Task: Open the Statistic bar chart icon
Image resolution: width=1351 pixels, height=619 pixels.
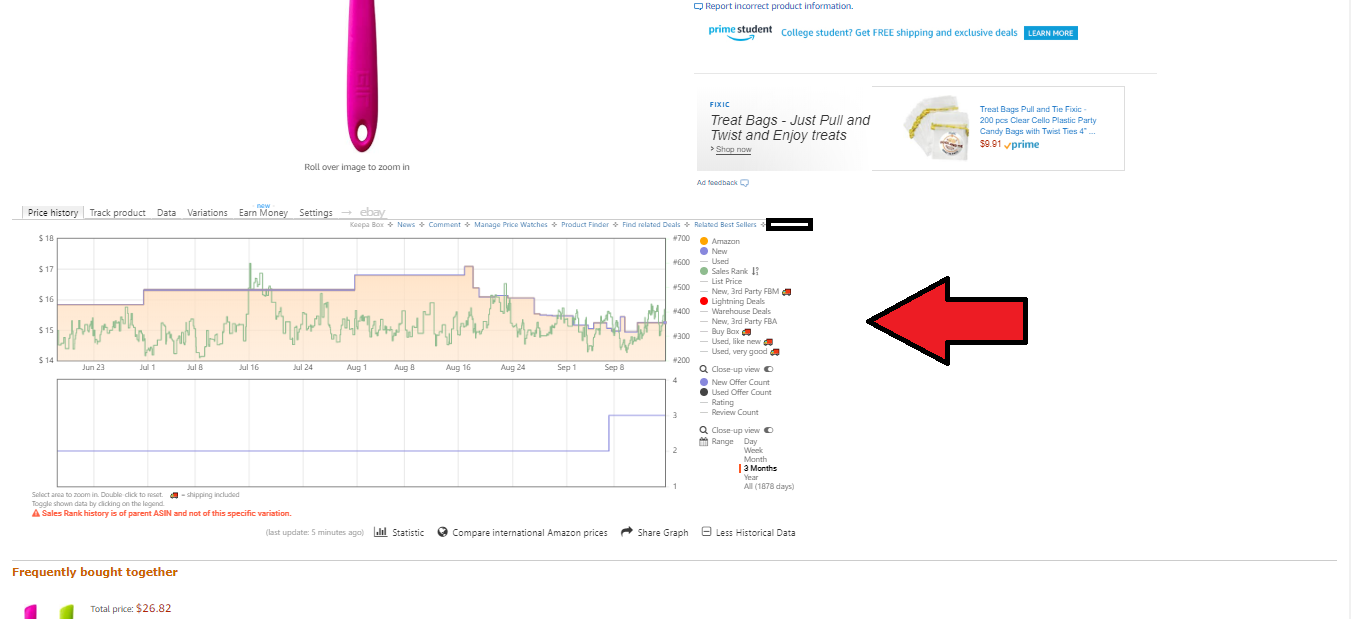Action: coord(380,532)
